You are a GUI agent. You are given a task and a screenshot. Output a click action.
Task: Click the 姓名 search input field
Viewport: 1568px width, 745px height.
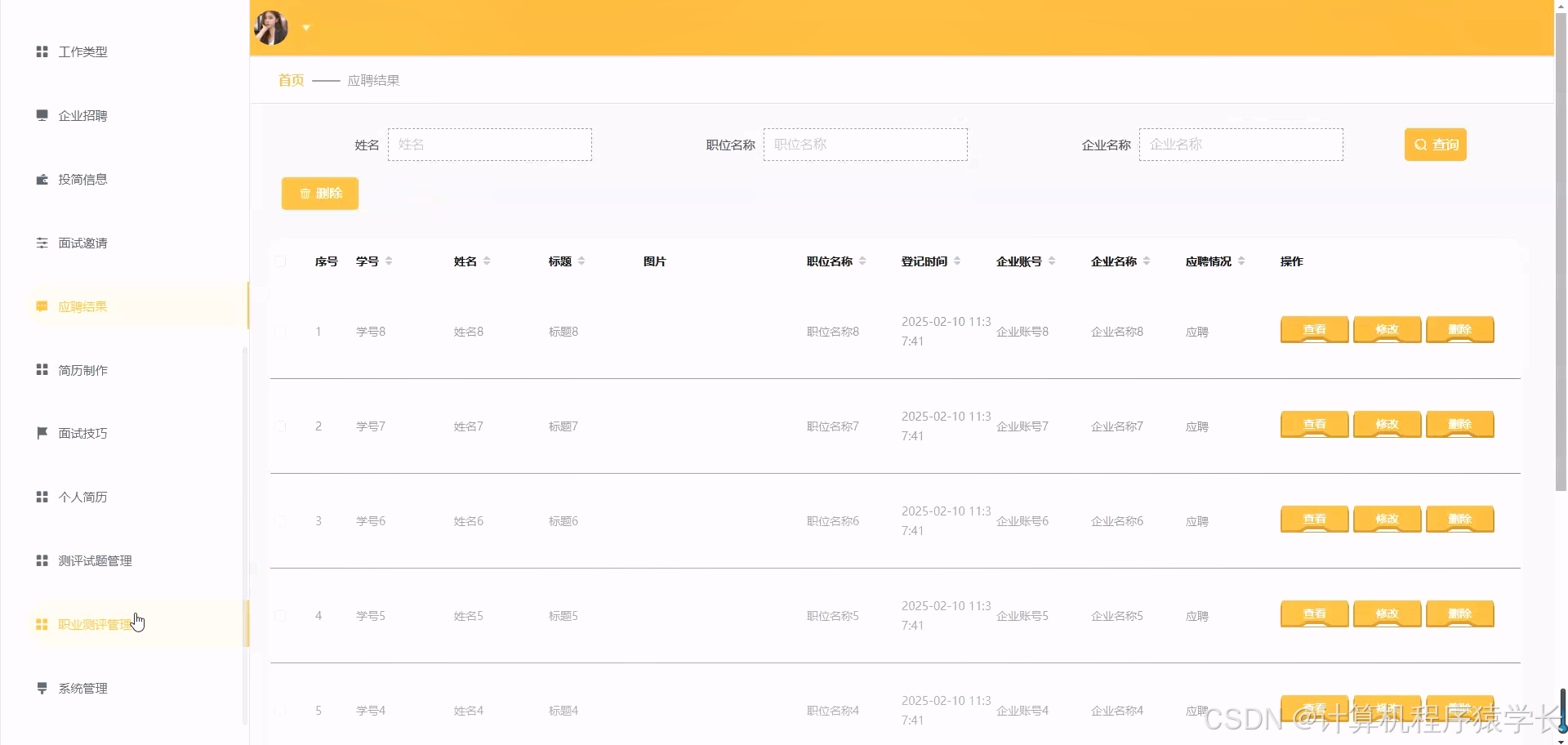pyautogui.click(x=490, y=144)
